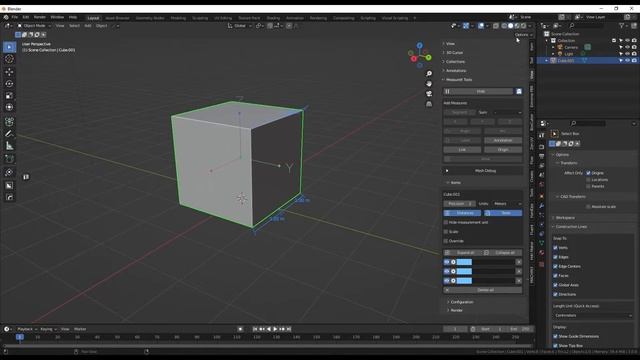Click the outliner filter funnel icon
Viewport: 640px width, 360px height.
(622, 26)
